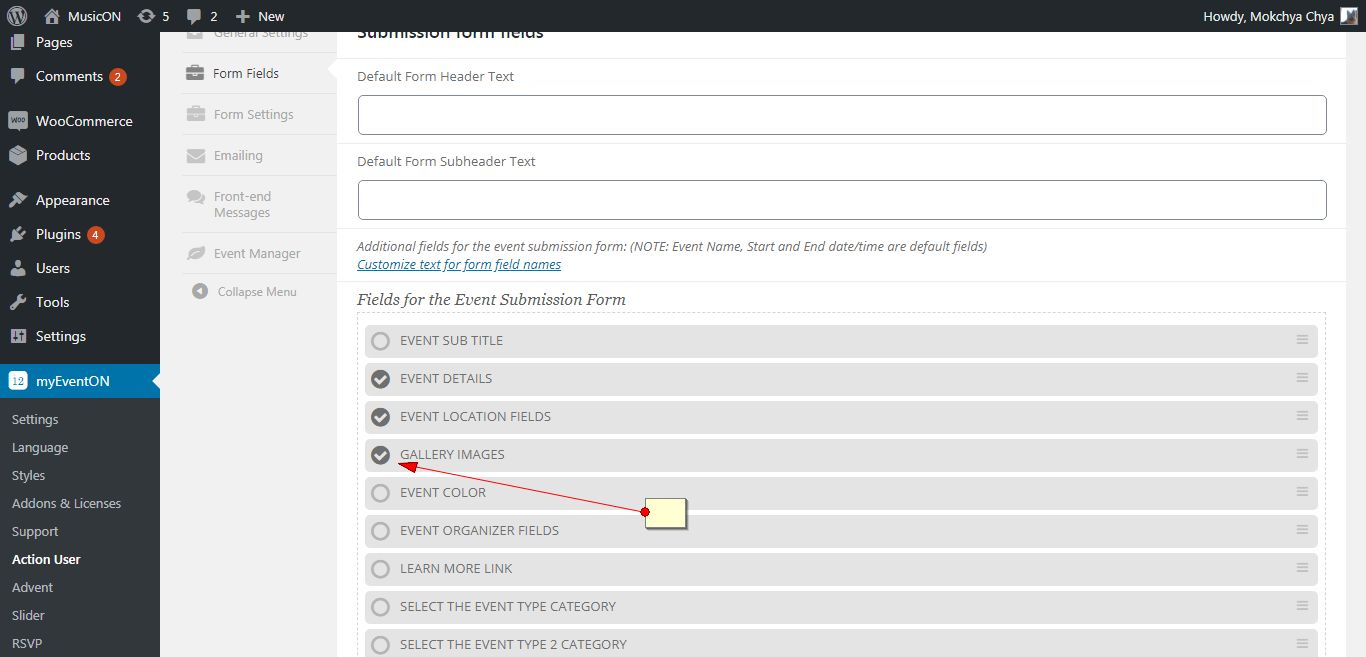Expand the Plugins sidebar menu
This screenshot has width=1366, height=657.
point(58,234)
